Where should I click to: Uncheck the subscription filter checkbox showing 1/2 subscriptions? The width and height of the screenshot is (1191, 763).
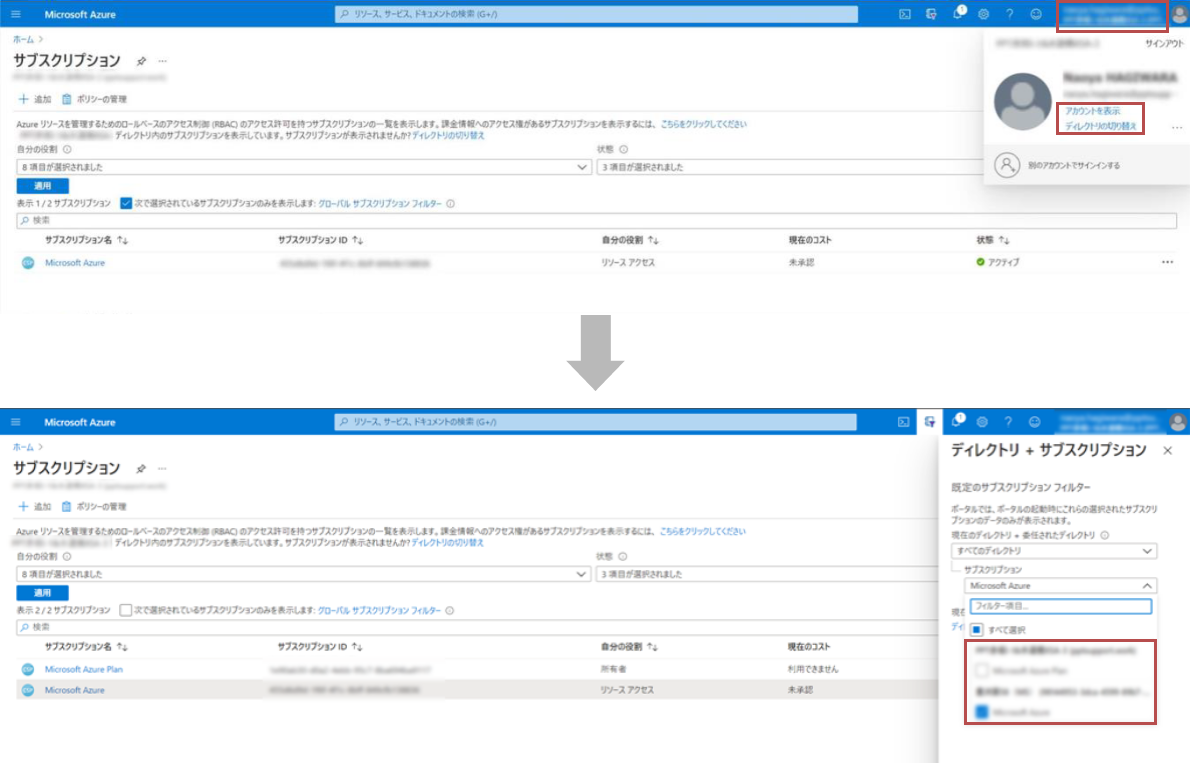click(x=126, y=203)
